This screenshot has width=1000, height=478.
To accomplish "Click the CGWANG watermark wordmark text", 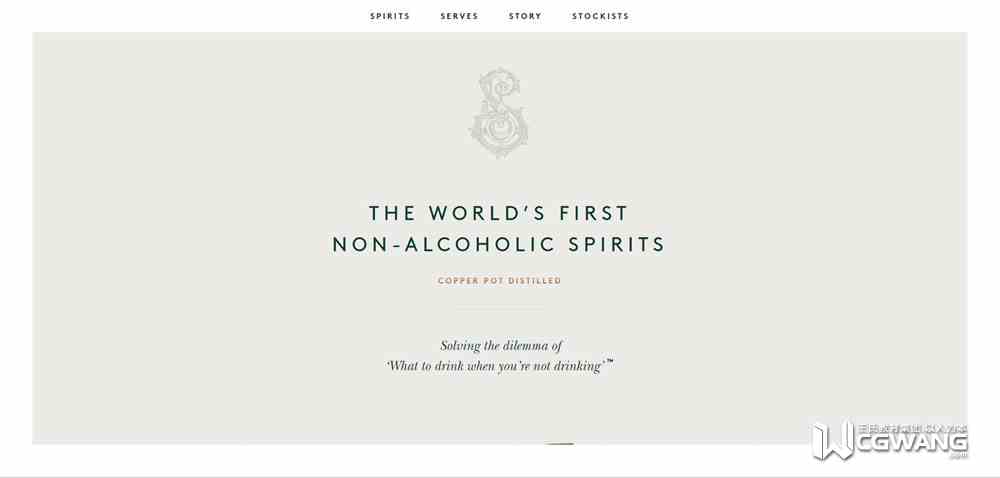I will 911,442.
